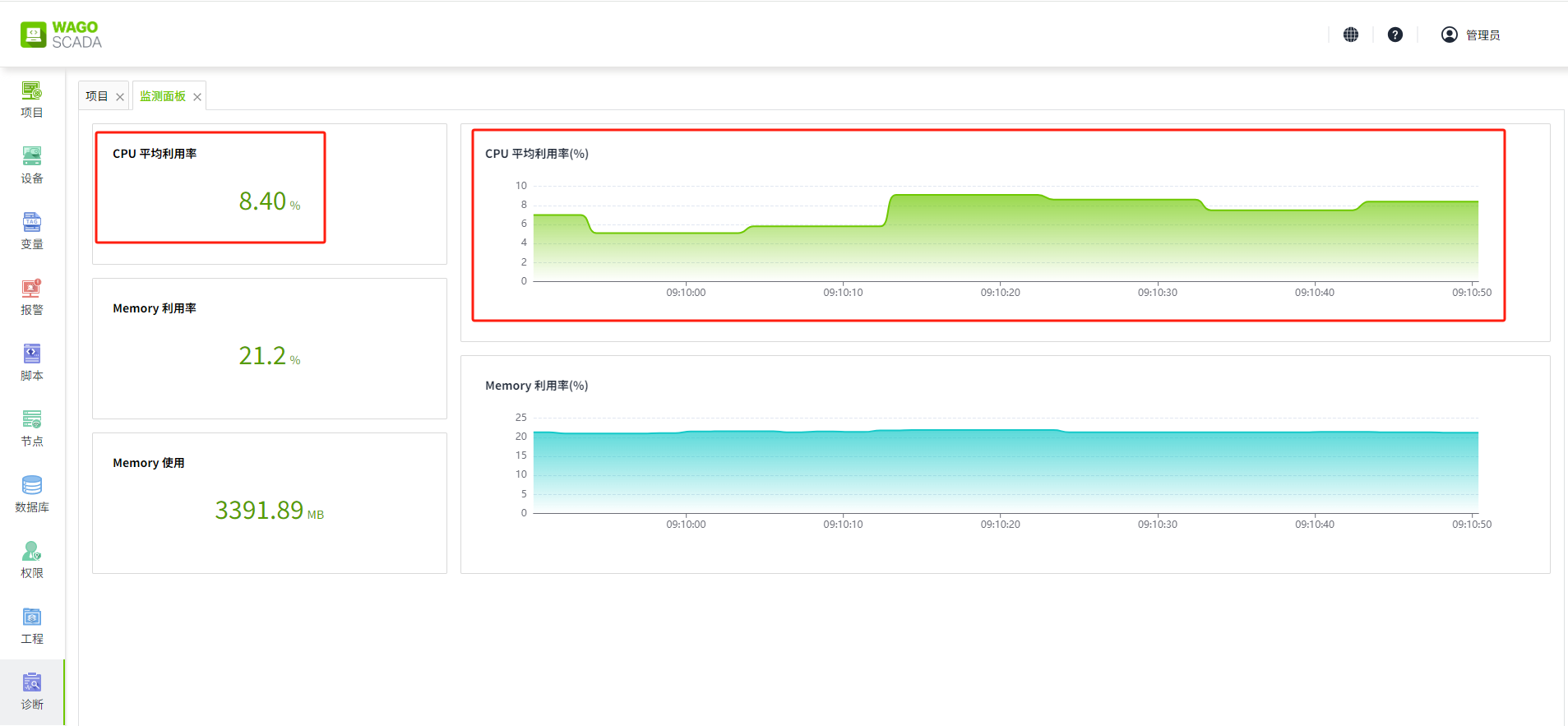Viewport: 1568px width, 726px height.
Task: Select the 节点 nodes section
Action: pyautogui.click(x=31, y=428)
